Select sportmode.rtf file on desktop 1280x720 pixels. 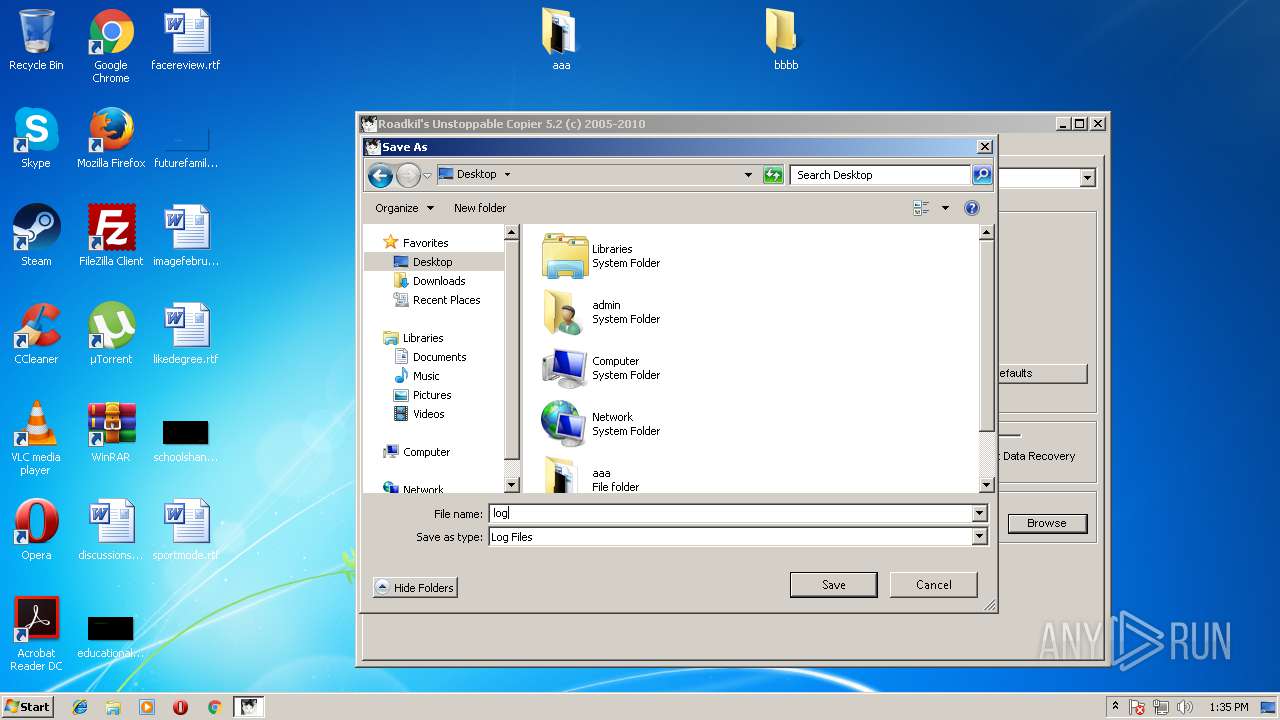[x=186, y=530]
